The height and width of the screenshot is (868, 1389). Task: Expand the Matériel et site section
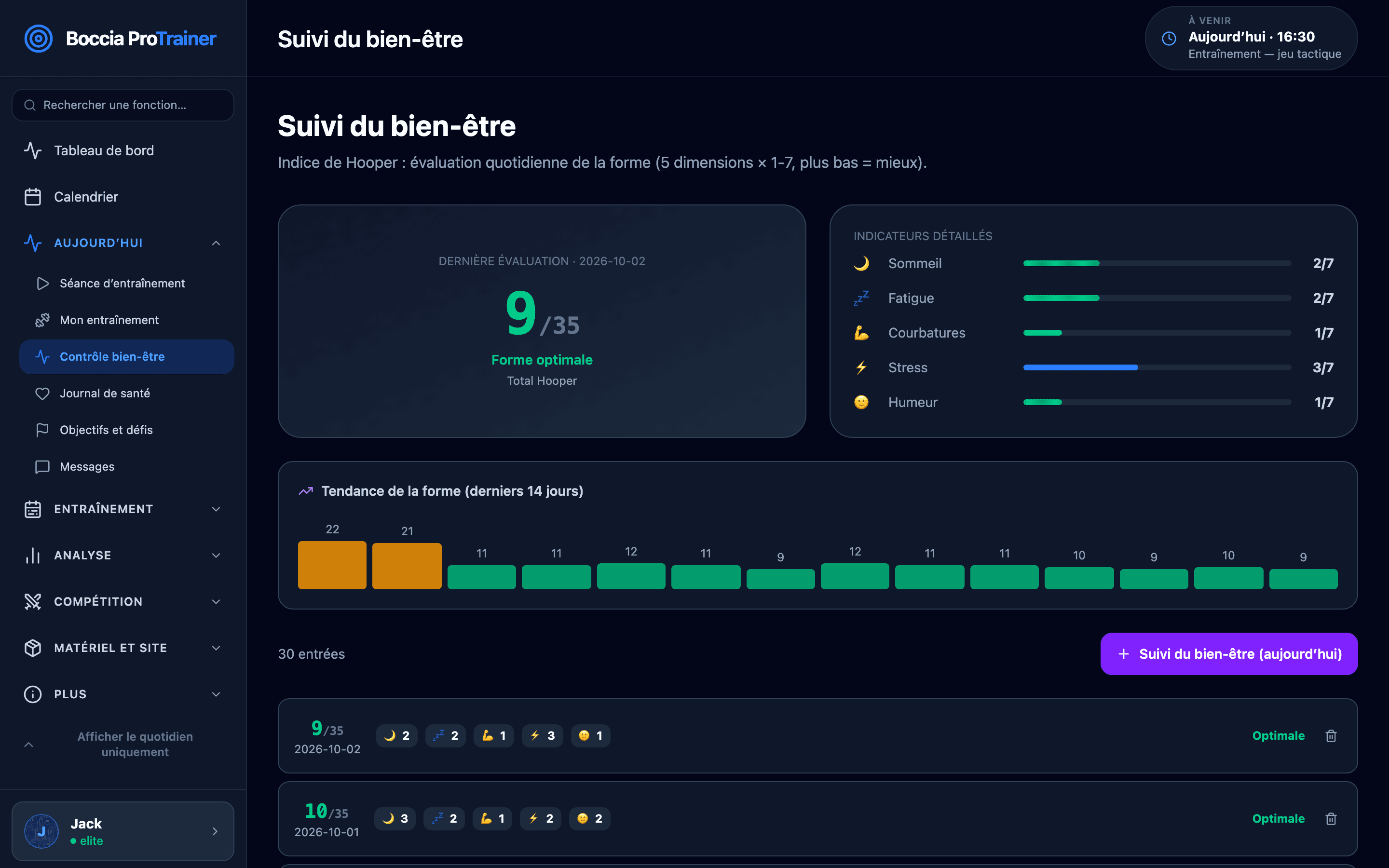coord(123,648)
